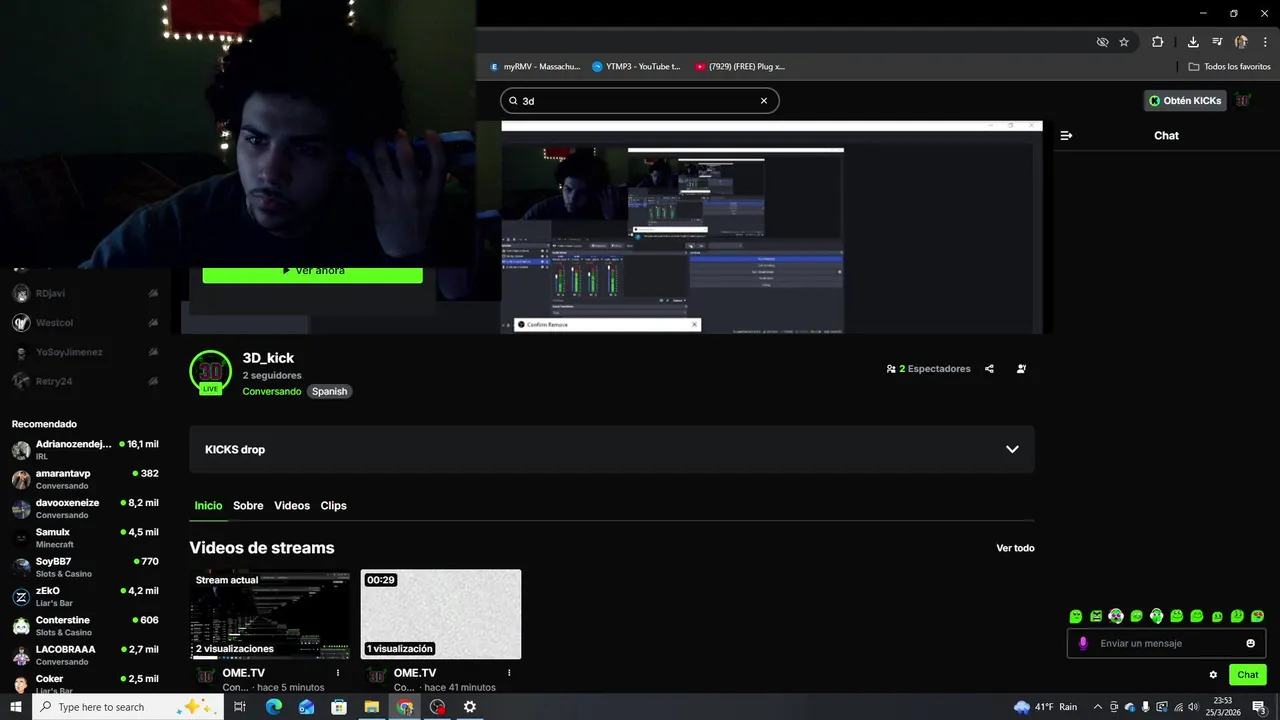Launch Microsoft Edge from taskbar

tap(273, 707)
